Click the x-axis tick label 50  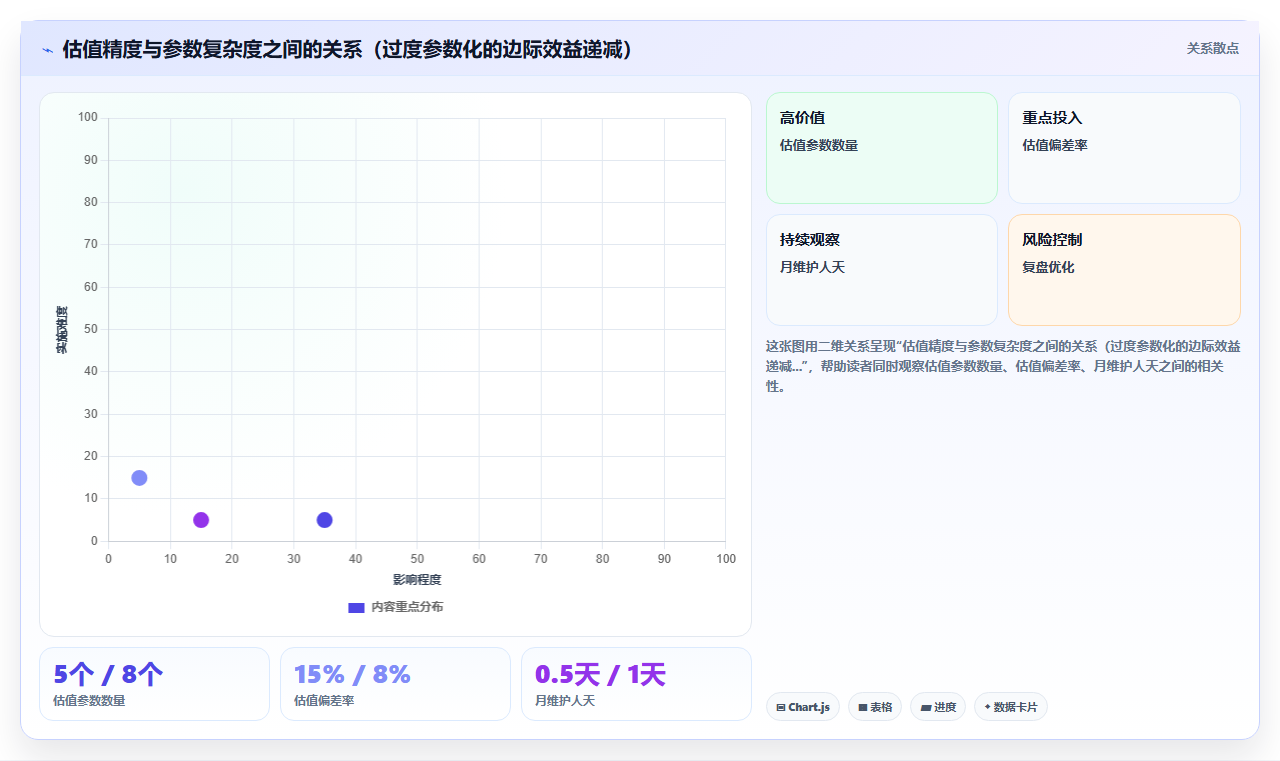[x=417, y=559]
